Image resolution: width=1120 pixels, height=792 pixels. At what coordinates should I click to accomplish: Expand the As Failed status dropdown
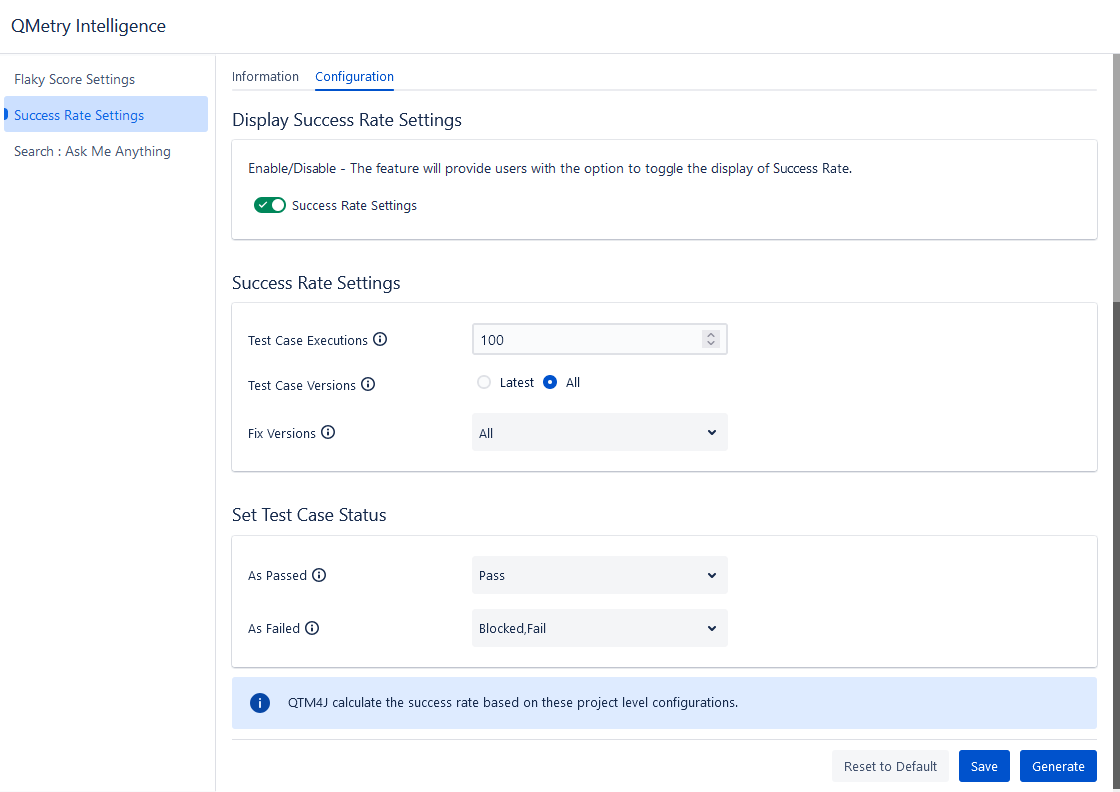coord(599,628)
